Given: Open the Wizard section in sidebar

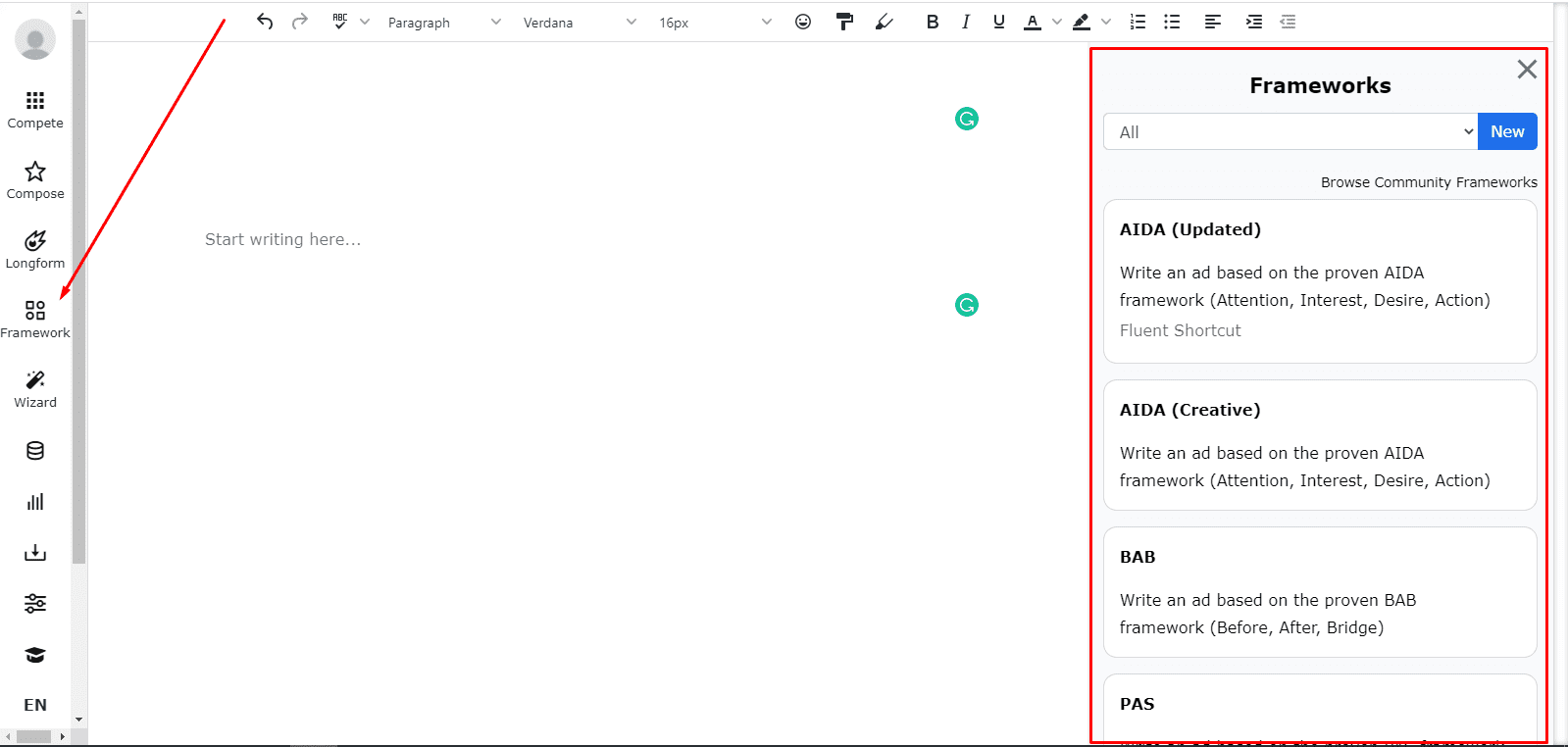Looking at the screenshot, I should tap(35, 389).
